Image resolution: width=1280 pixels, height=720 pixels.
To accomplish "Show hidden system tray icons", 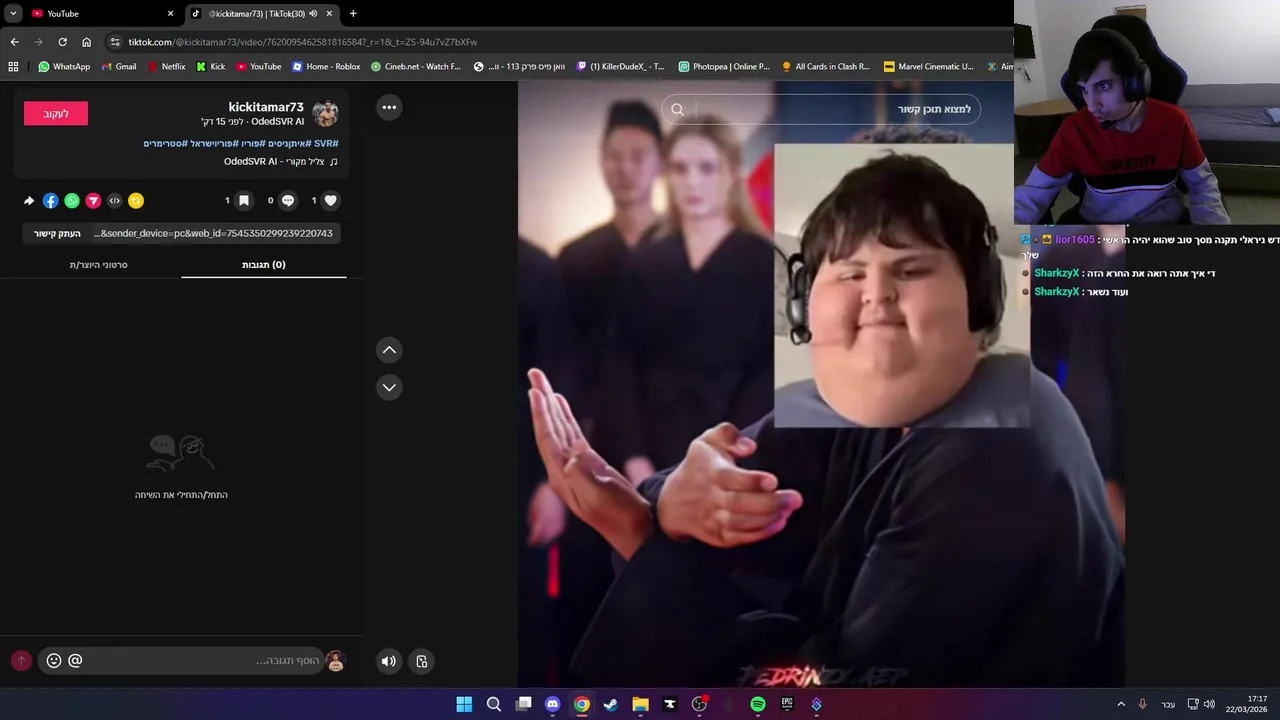I will coord(1121,704).
